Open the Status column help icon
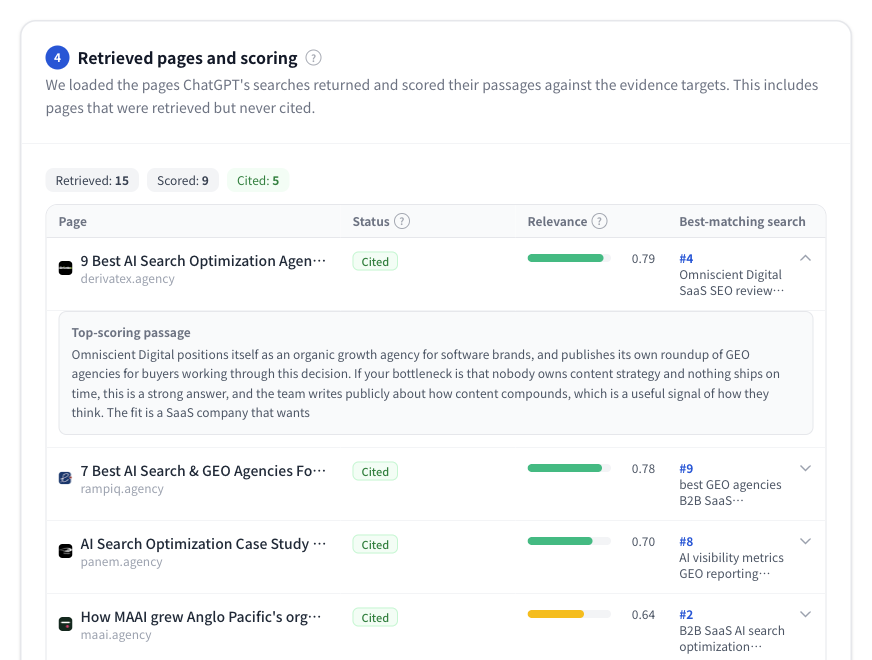Image resolution: width=872 pixels, height=660 pixels. [x=402, y=221]
